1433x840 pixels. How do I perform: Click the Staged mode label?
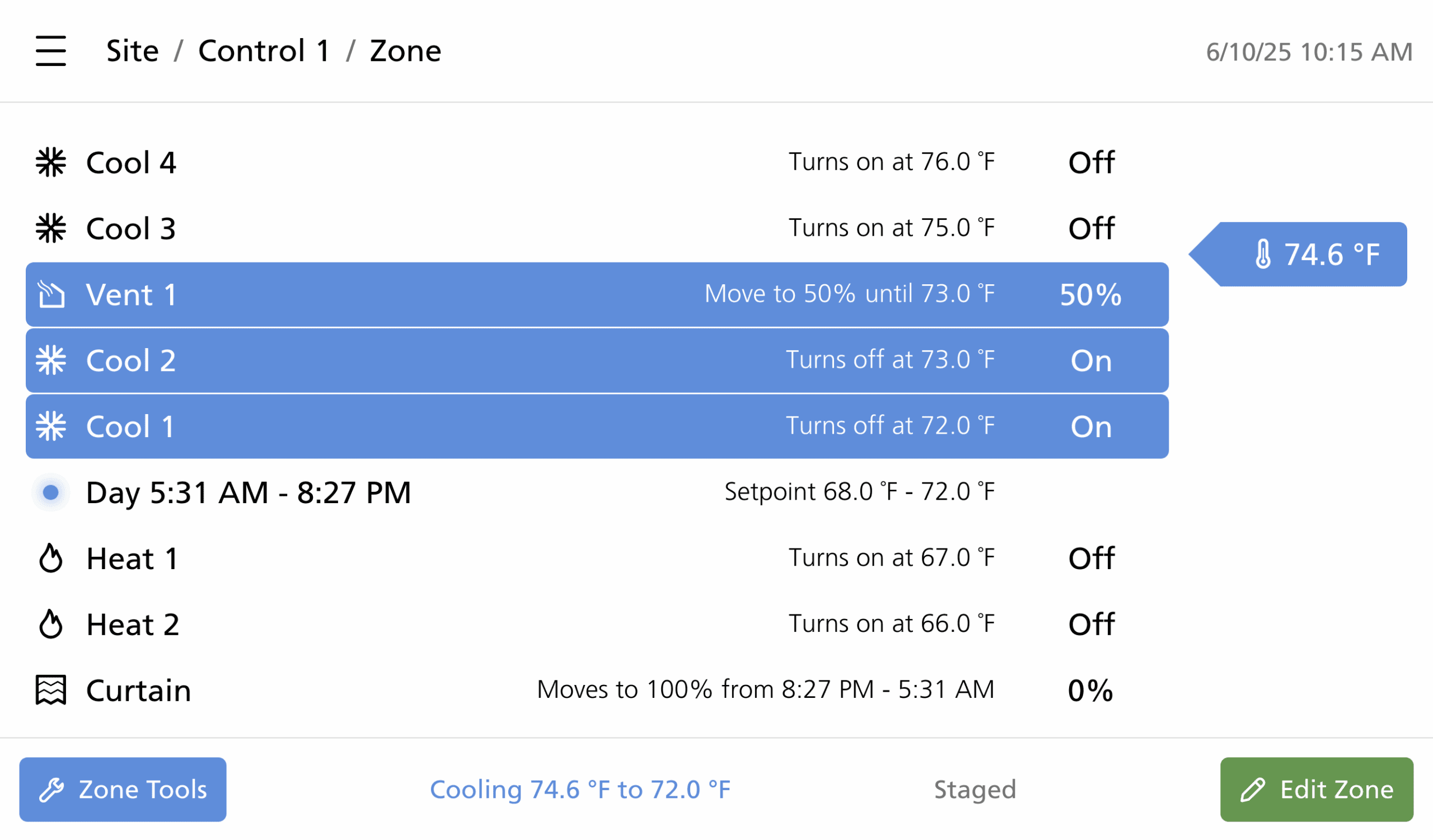tap(975, 789)
